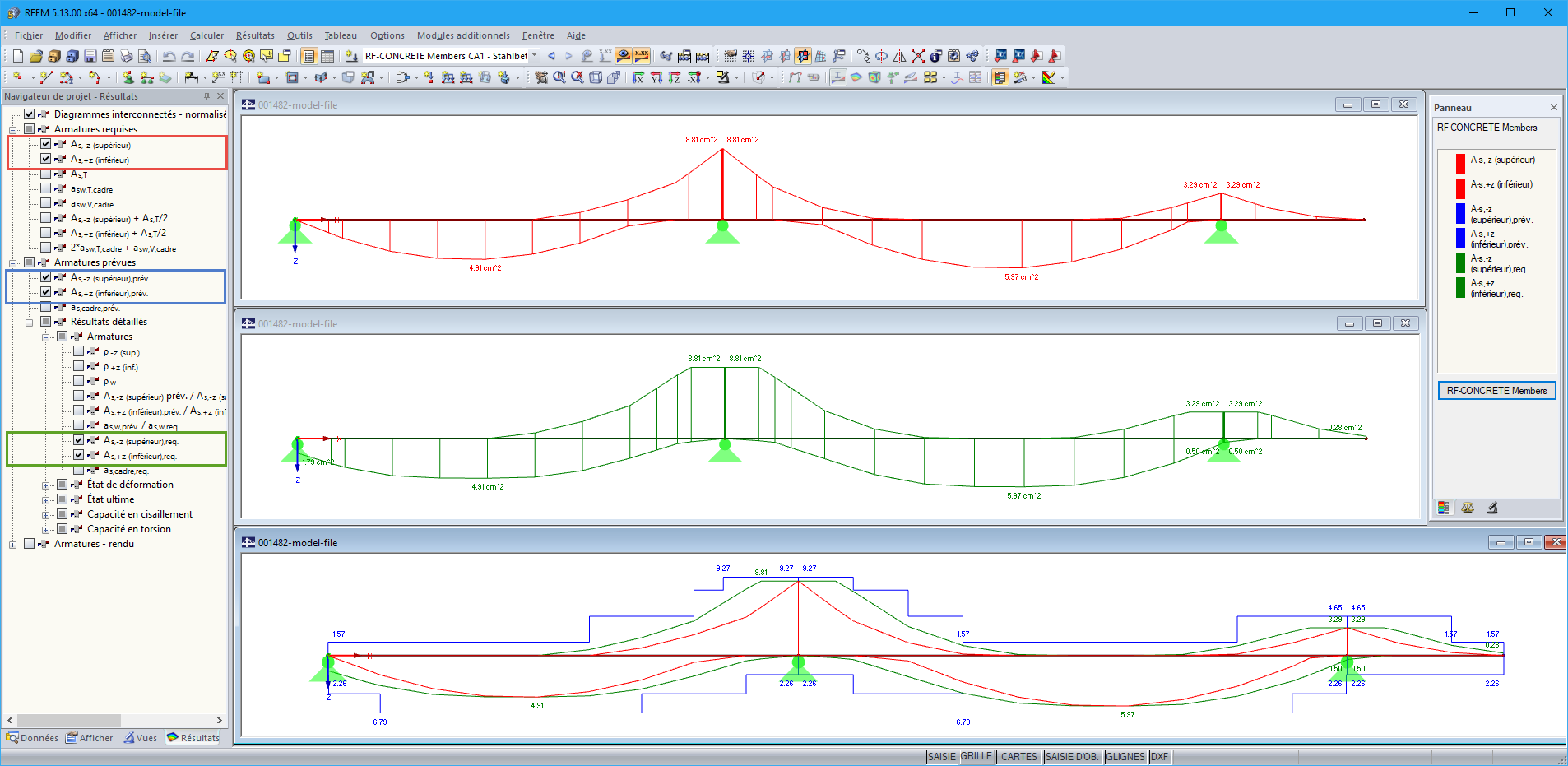Open the Calculer menu
The image size is (1568, 766).
point(206,35)
